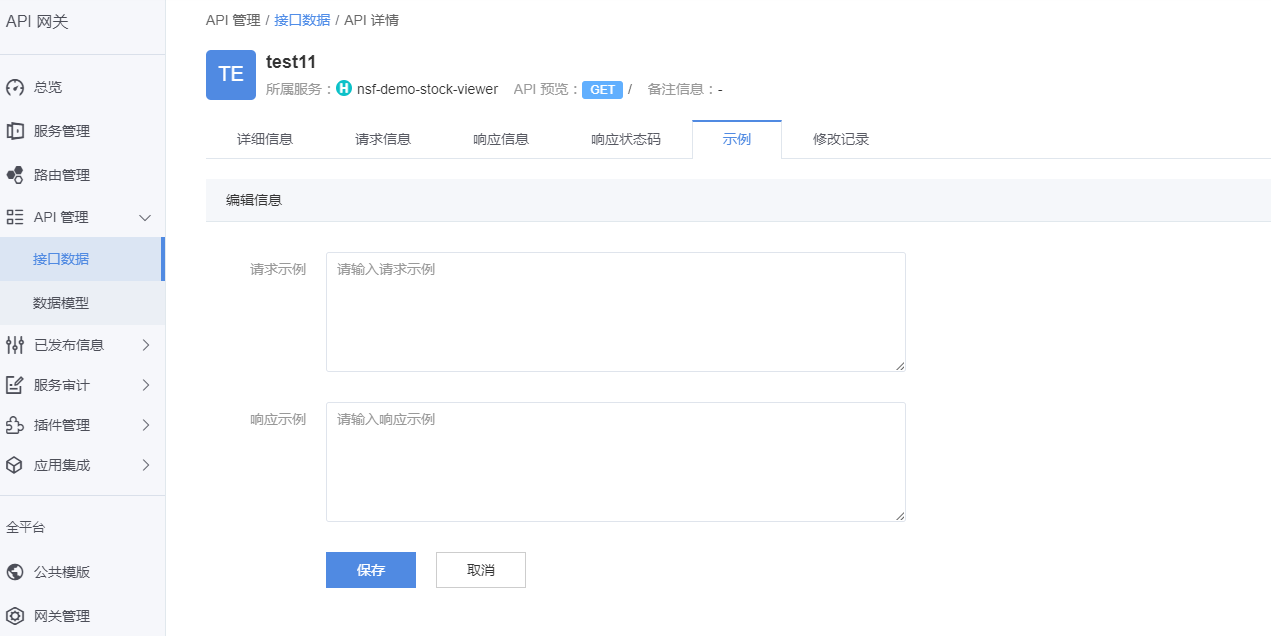Open the 修改记录 tab
This screenshot has width=1271, height=636.
(841, 140)
